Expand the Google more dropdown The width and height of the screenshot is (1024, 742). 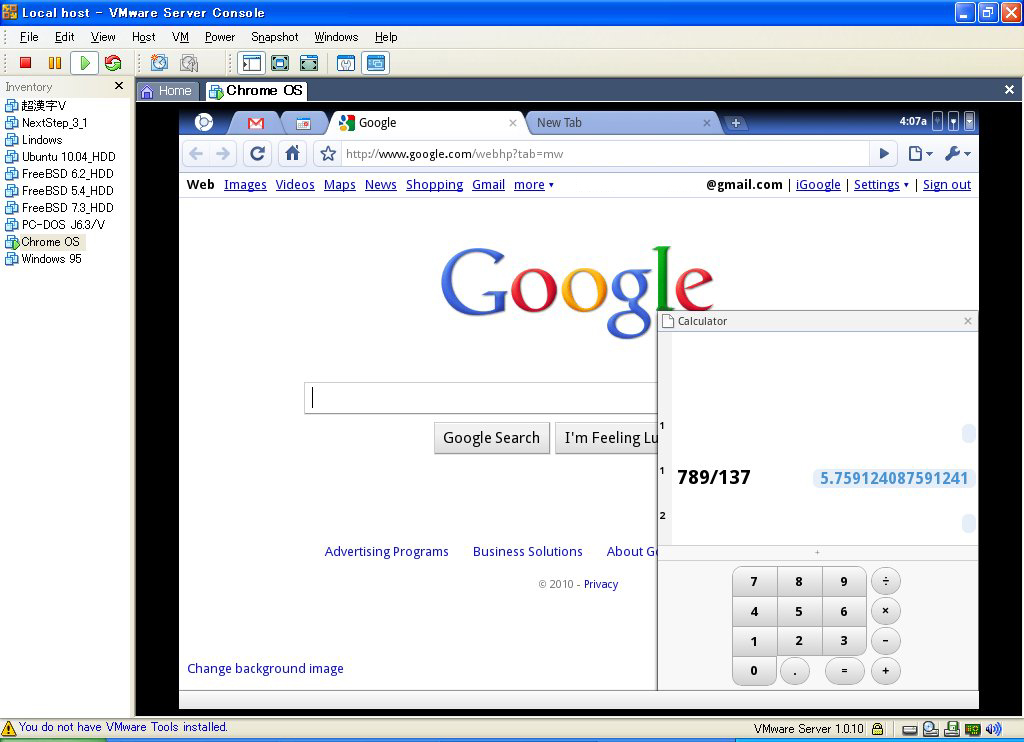pos(534,185)
